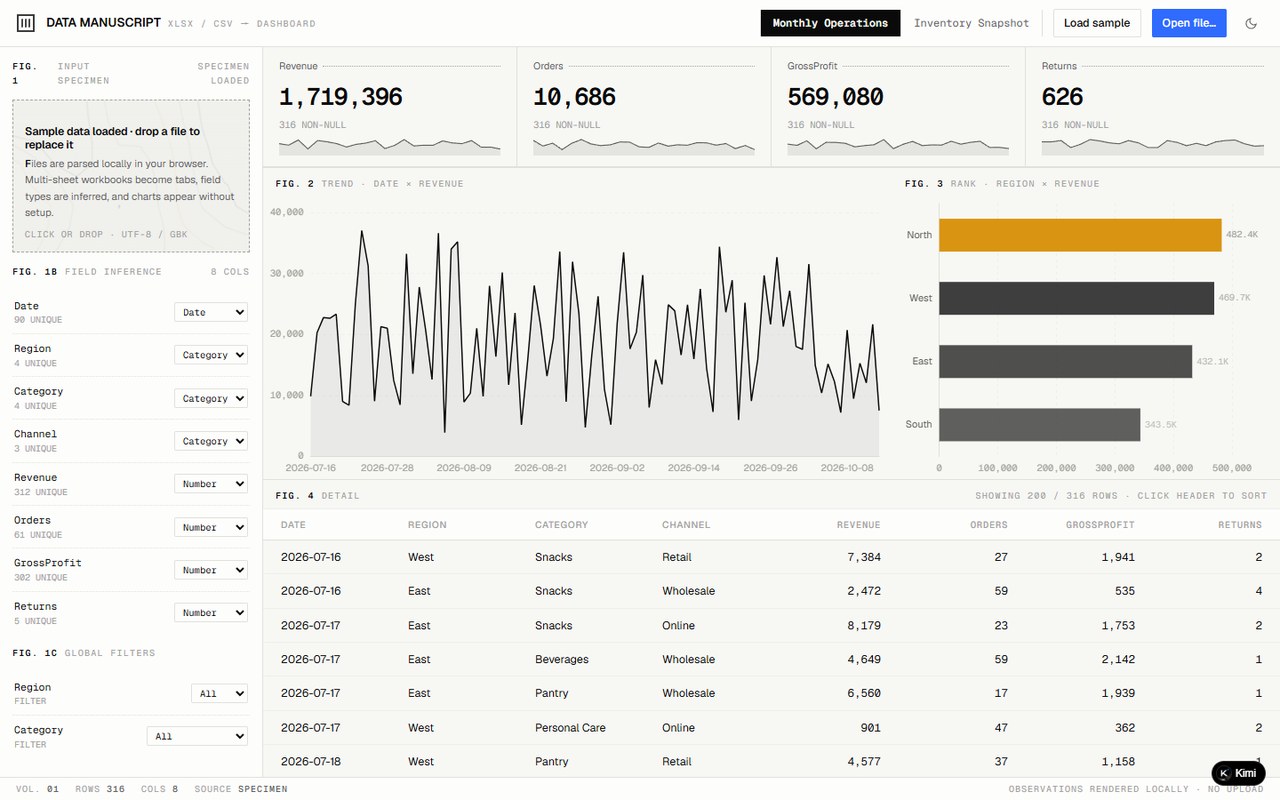Click the Data Manuscript logo icon
The height and width of the screenshot is (800, 1280).
click(x=26, y=23)
